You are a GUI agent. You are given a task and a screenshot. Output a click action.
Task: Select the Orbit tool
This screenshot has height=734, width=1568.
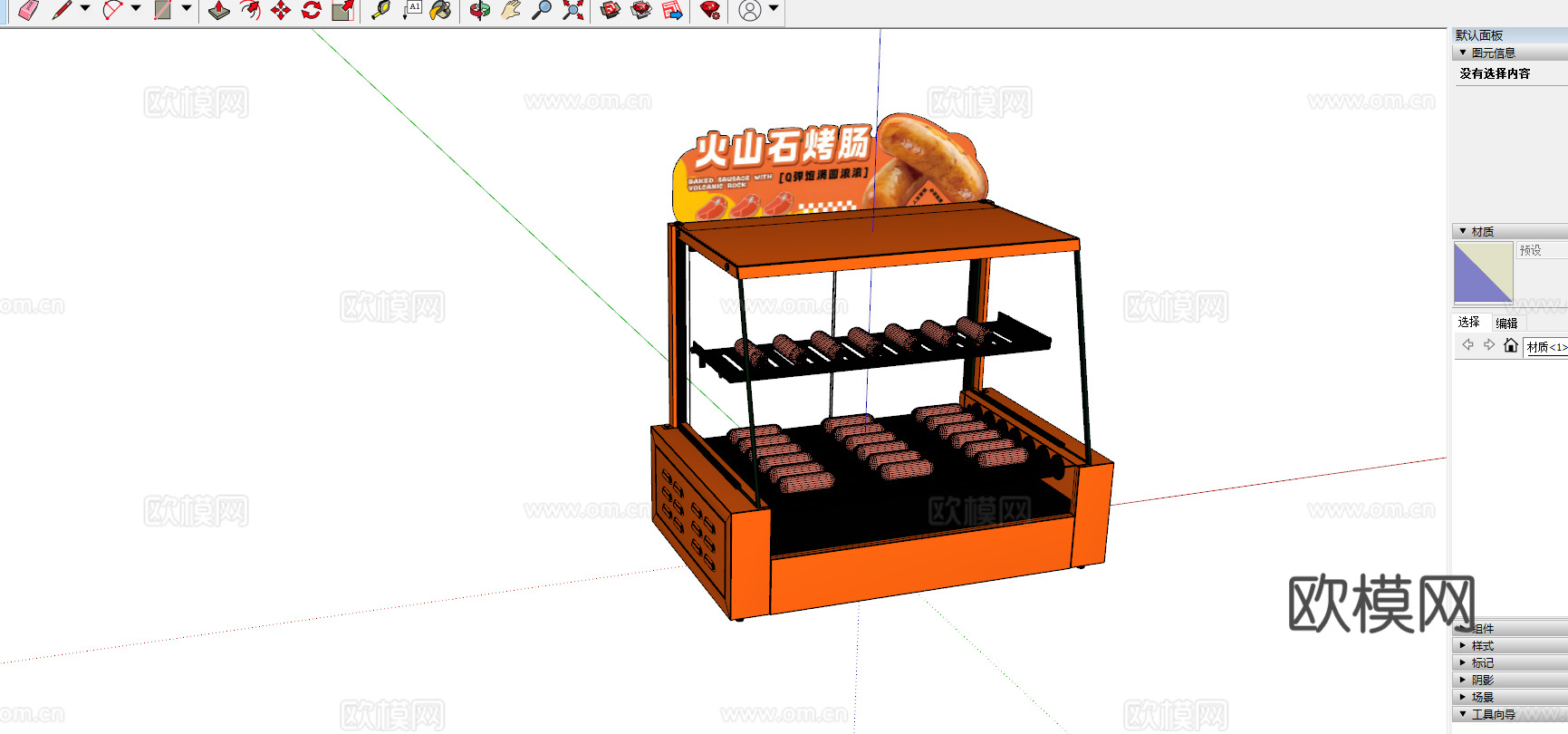pyautogui.click(x=480, y=10)
